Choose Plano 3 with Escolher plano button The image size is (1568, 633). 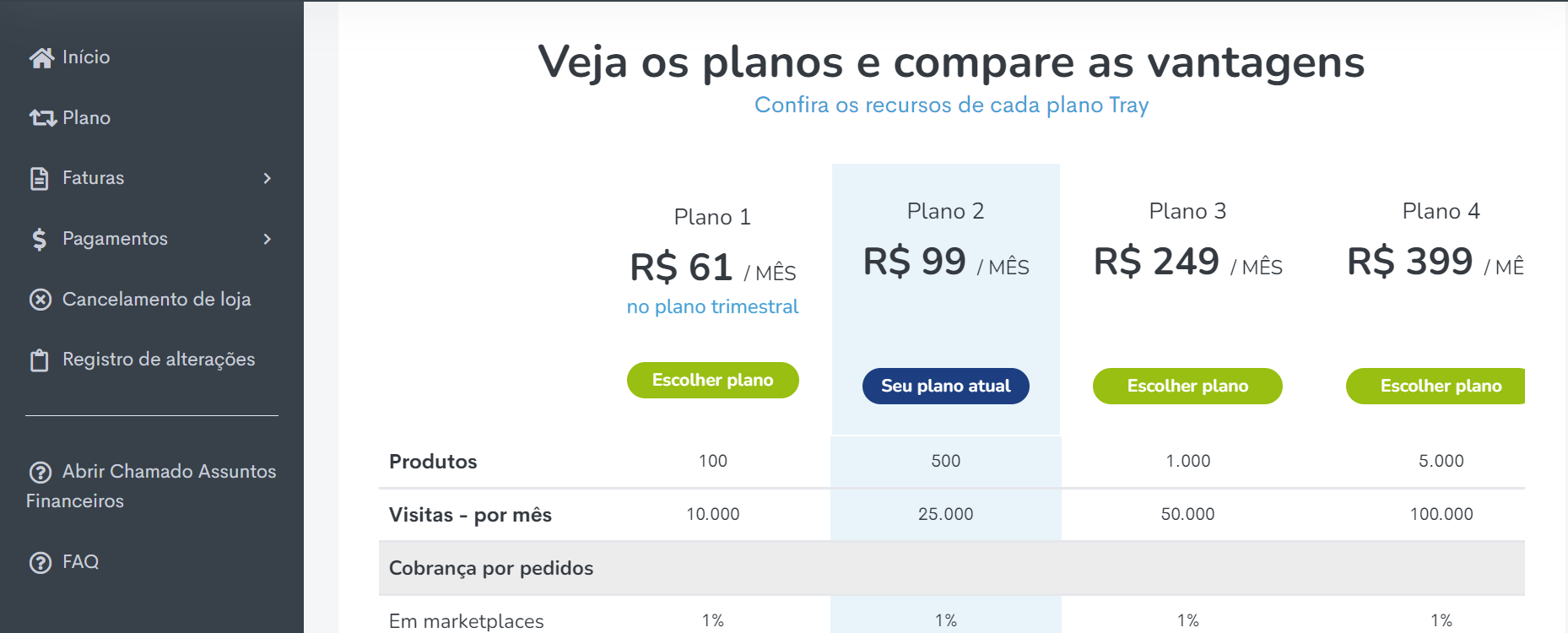tap(1187, 386)
